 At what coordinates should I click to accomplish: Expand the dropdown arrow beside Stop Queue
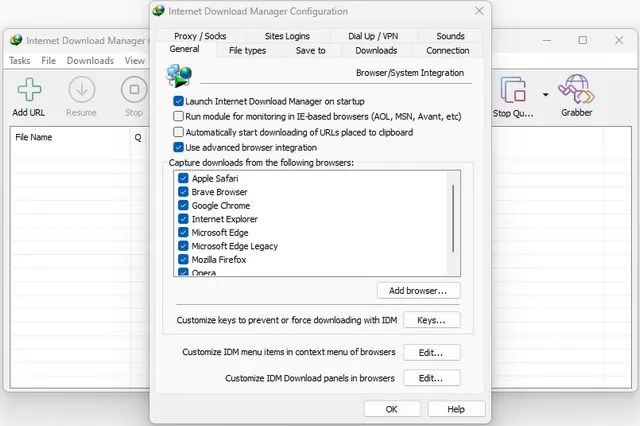545,94
